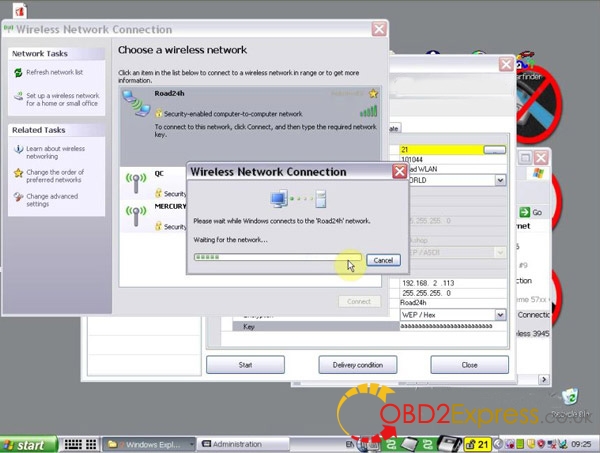Open the WEP / Hex encryption dropdown
Viewport: 600px width, 453px height.
pyautogui.click(x=500, y=314)
